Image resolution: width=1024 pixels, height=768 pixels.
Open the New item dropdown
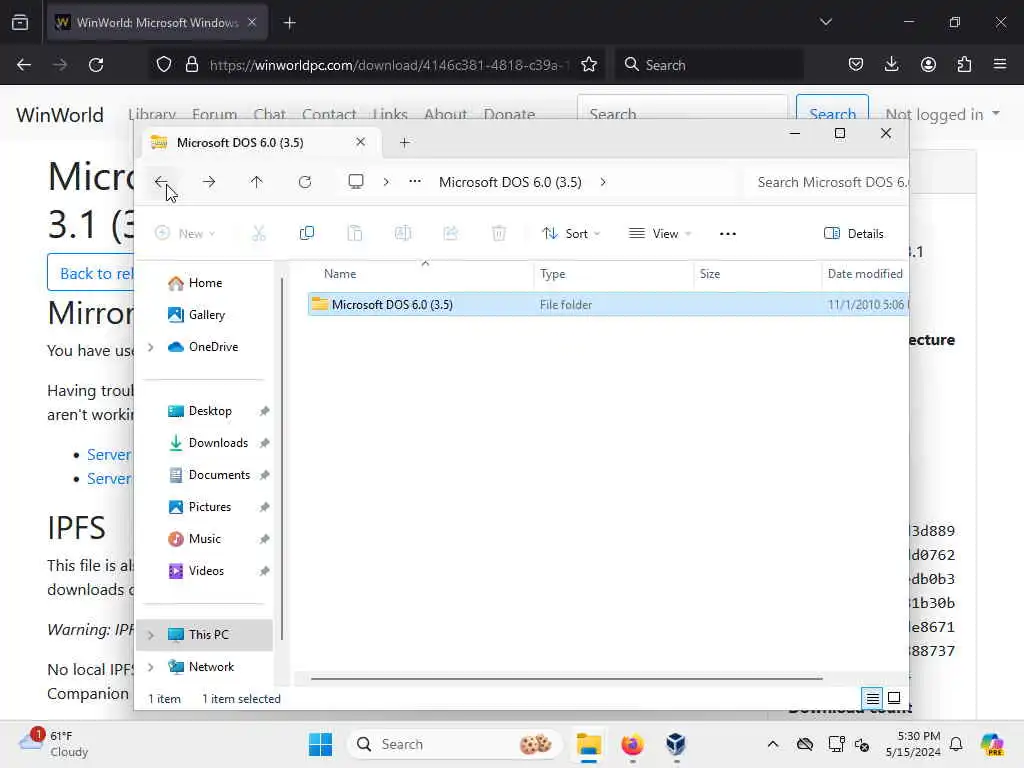point(185,233)
